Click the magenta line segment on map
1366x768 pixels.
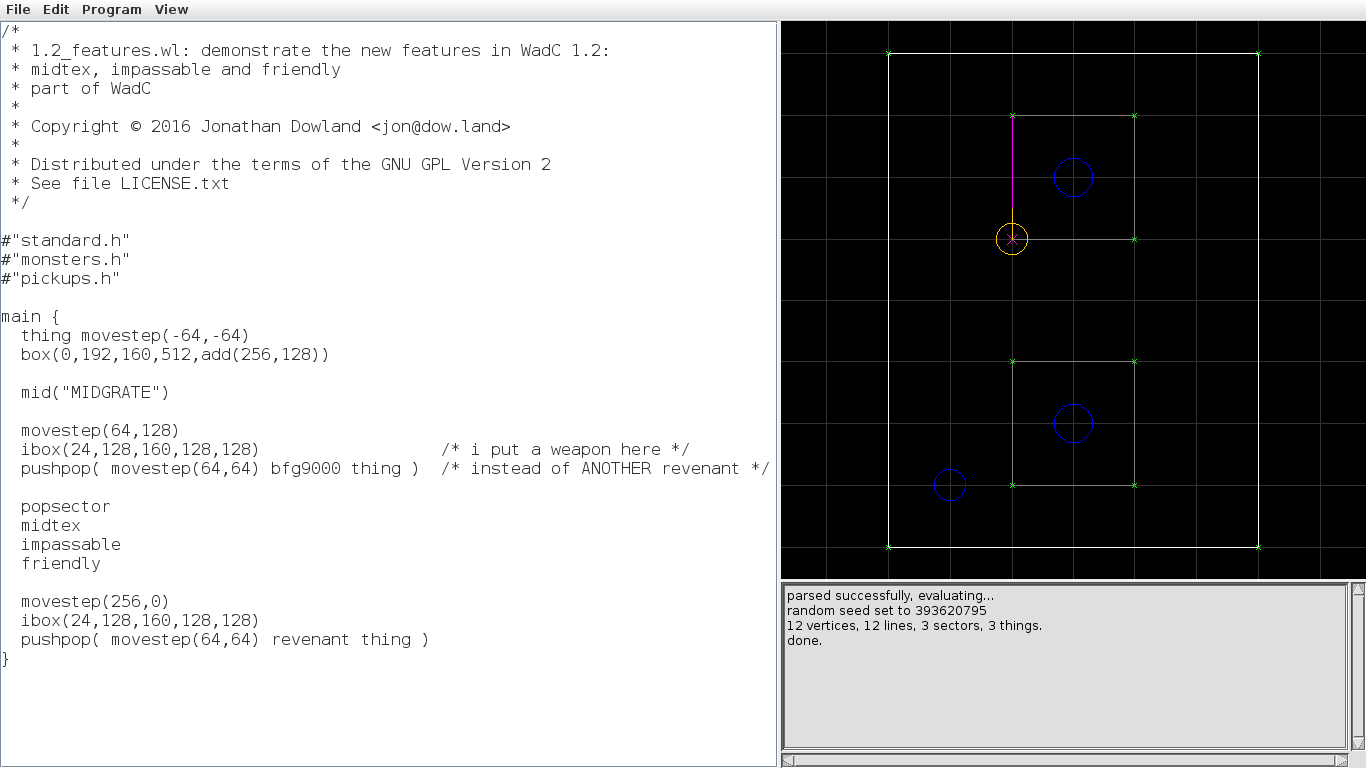coord(1012,160)
